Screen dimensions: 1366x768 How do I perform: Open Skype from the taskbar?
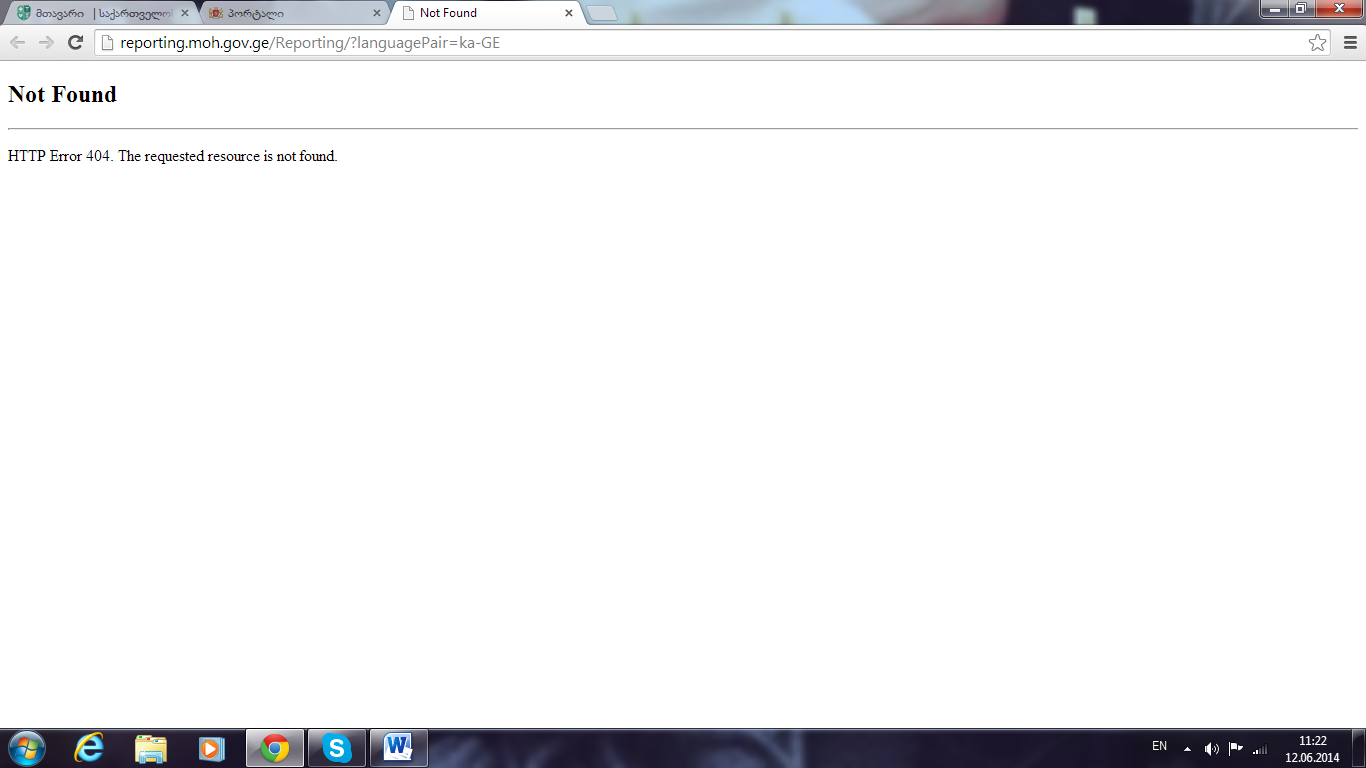[337, 748]
